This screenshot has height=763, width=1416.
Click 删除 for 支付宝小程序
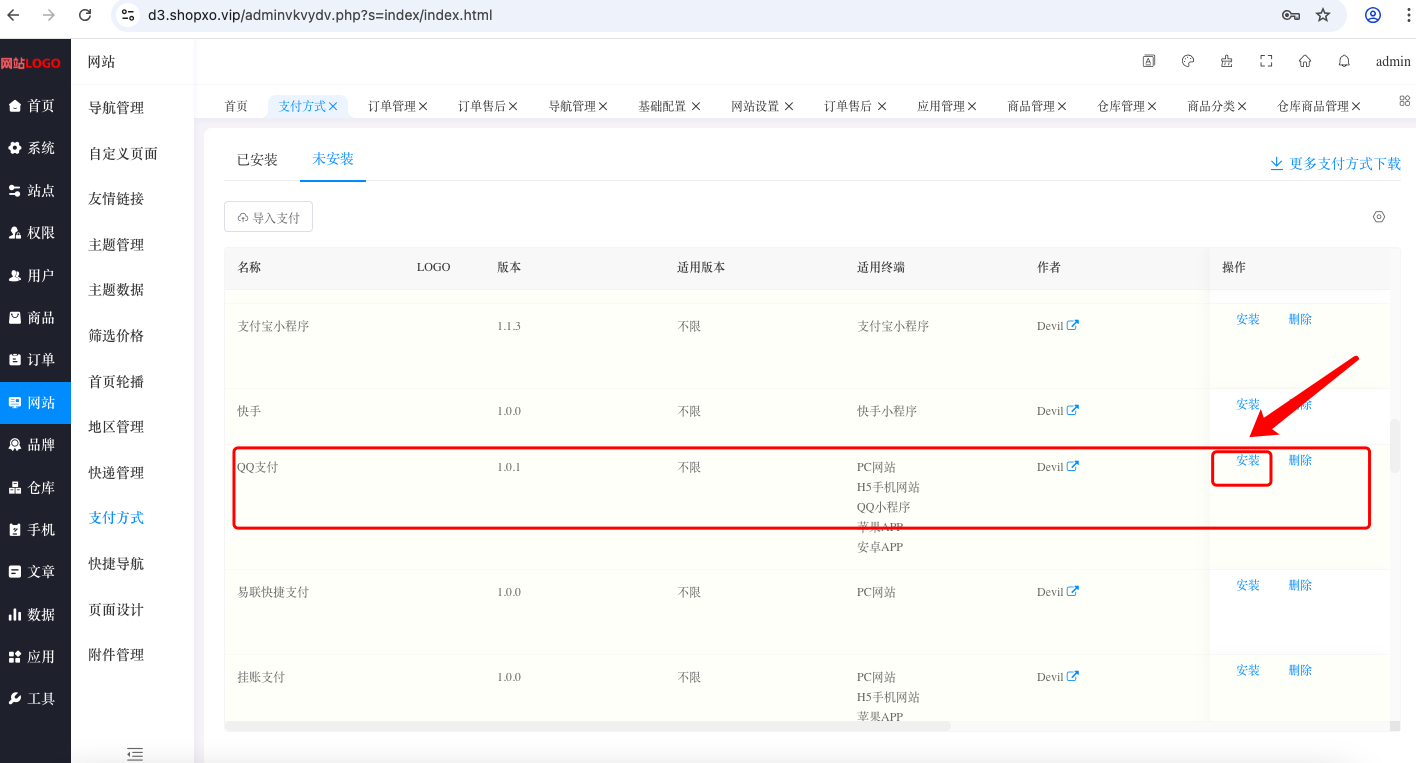(x=1300, y=320)
